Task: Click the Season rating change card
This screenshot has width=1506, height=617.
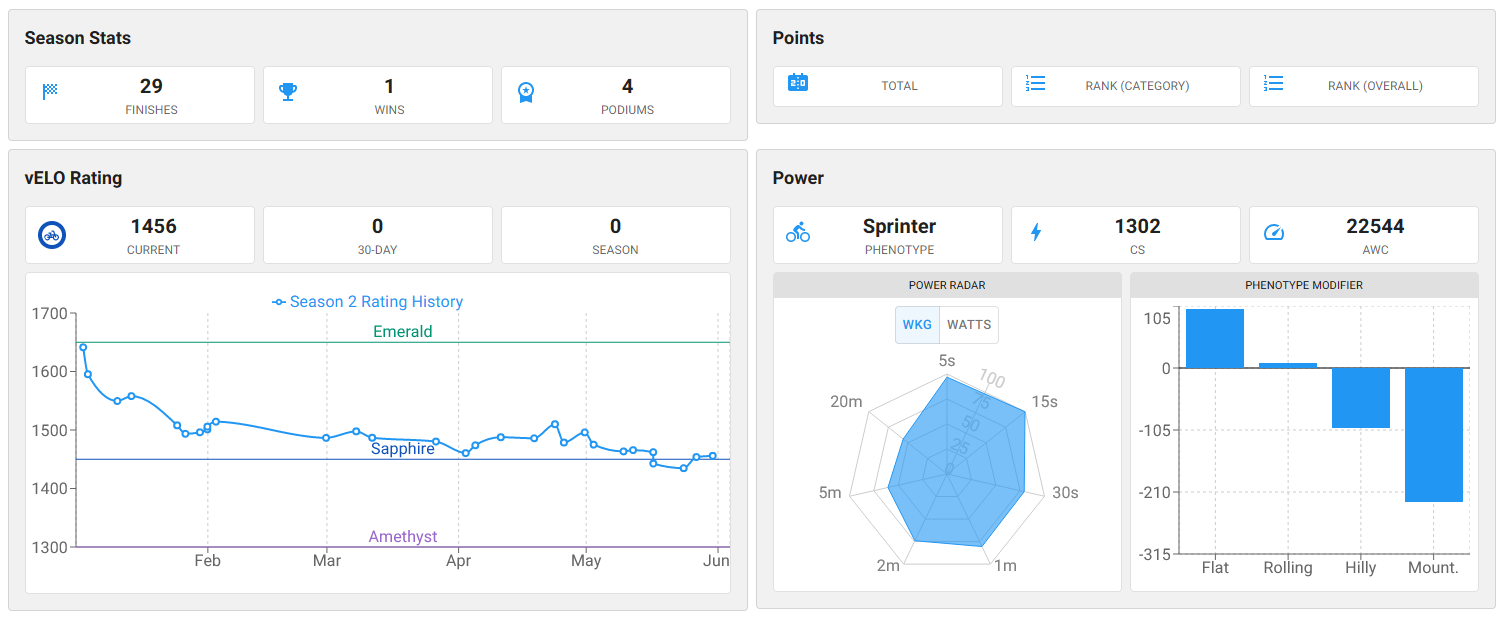Action: tap(615, 235)
